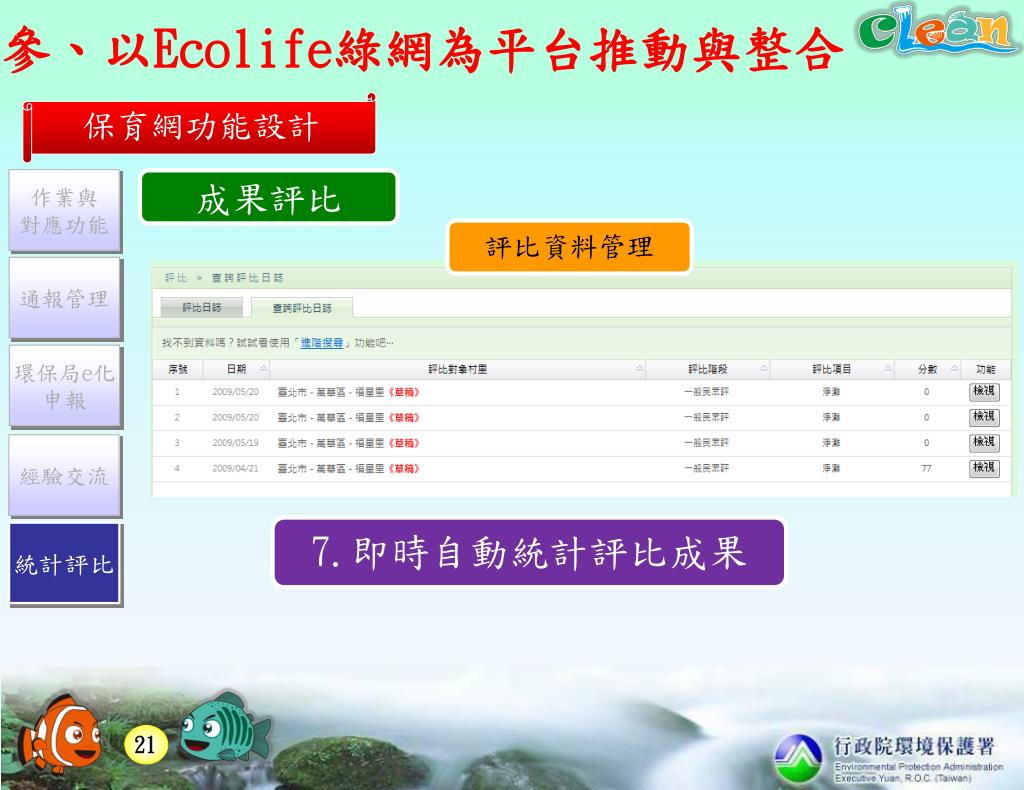1024x790 pixels.
Task: Click the orange 評比資料管理 label
Action: tap(569, 247)
